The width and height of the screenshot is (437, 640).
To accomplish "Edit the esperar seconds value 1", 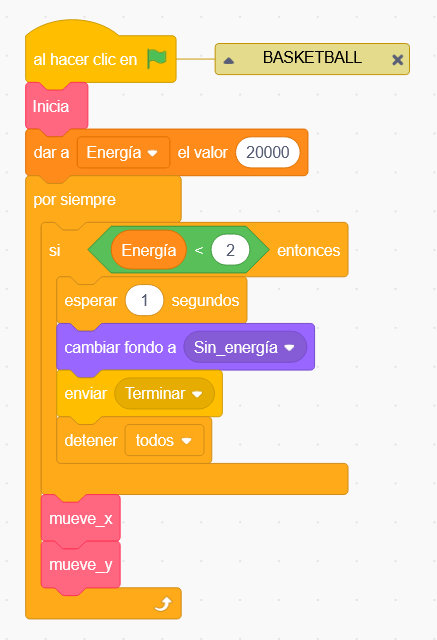I will (x=144, y=300).
